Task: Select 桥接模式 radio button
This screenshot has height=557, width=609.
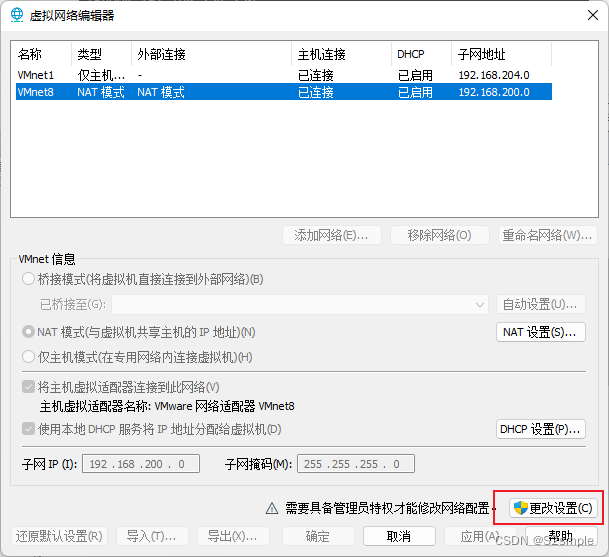Action: tap(28, 279)
